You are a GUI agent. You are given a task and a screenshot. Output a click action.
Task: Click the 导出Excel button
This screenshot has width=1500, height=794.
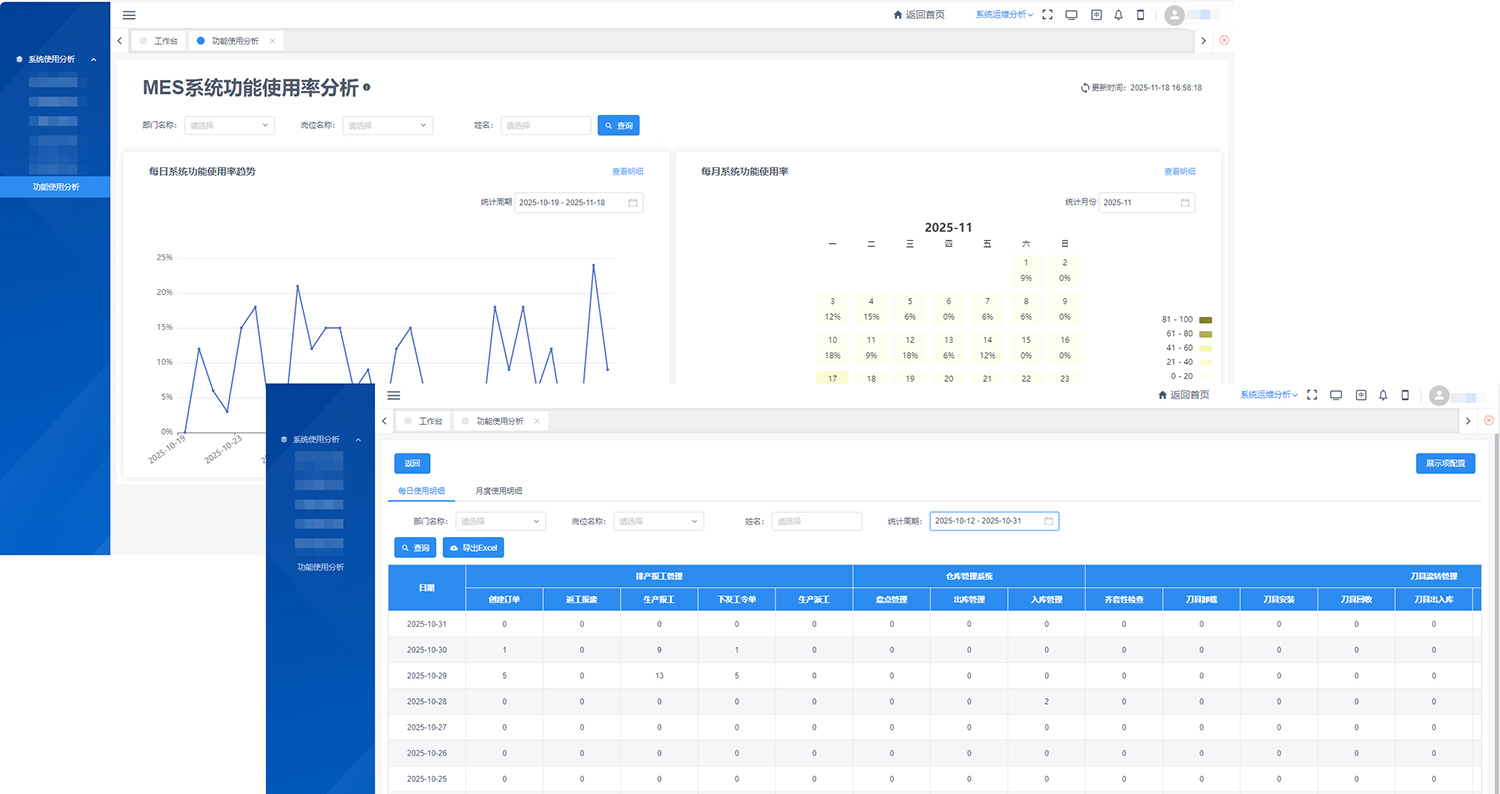tap(474, 548)
